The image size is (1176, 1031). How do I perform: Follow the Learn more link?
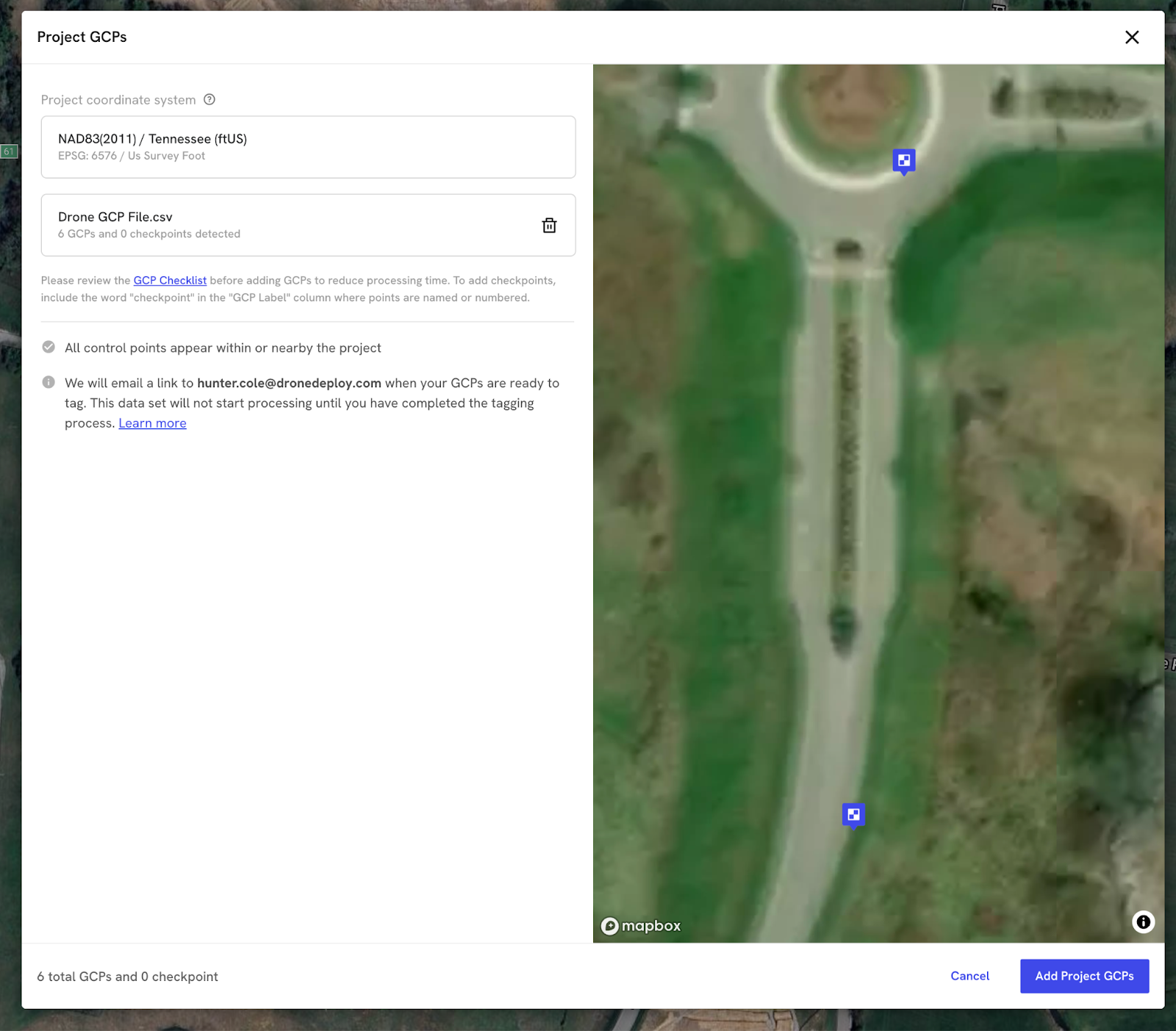(x=152, y=423)
